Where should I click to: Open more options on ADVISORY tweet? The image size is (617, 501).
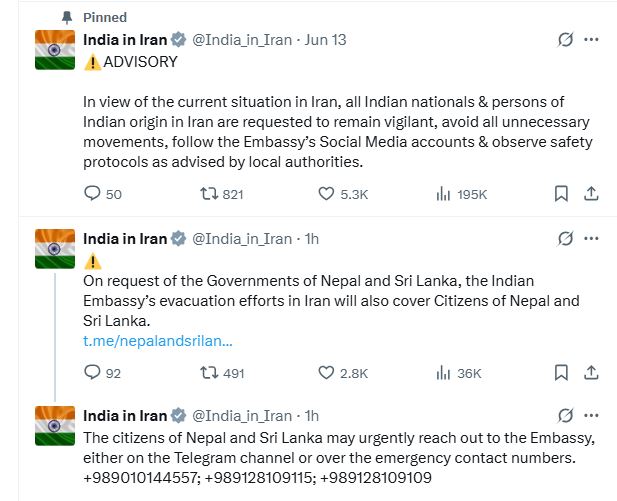(591, 41)
